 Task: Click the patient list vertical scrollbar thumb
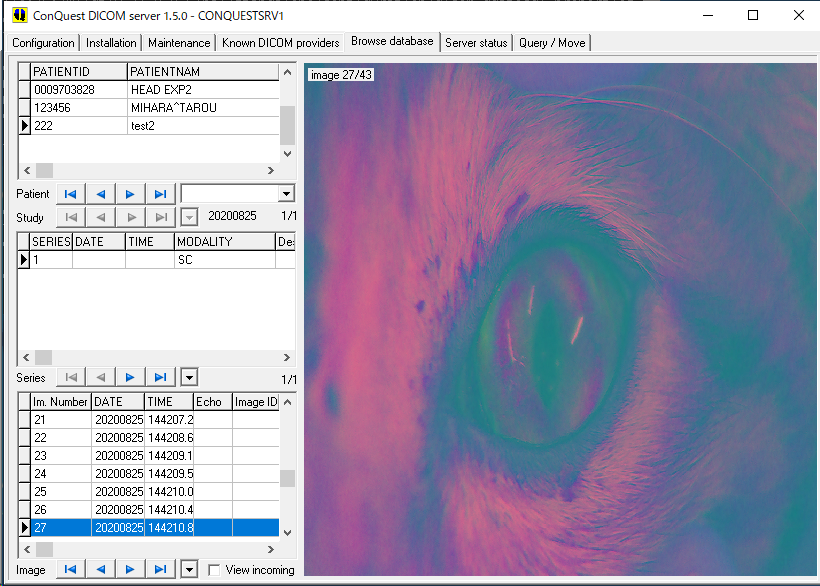click(x=287, y=125)
